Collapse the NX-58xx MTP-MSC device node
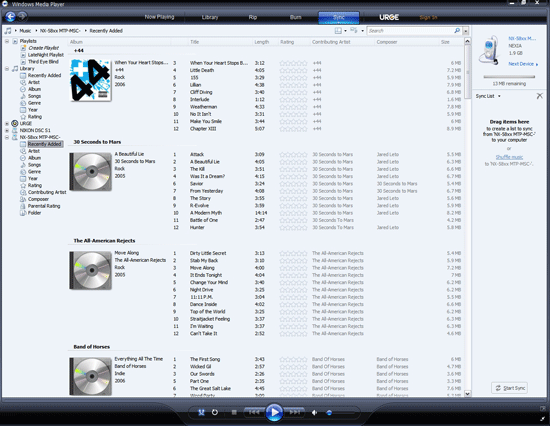This screenshot has height=426, width=550. click(x=7, y=137)
